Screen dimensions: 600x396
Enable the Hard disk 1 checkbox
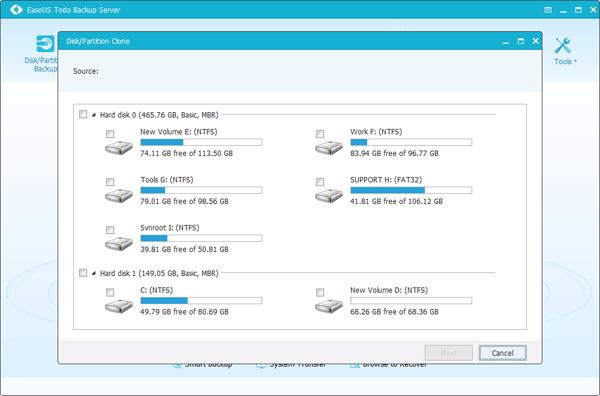83,273
